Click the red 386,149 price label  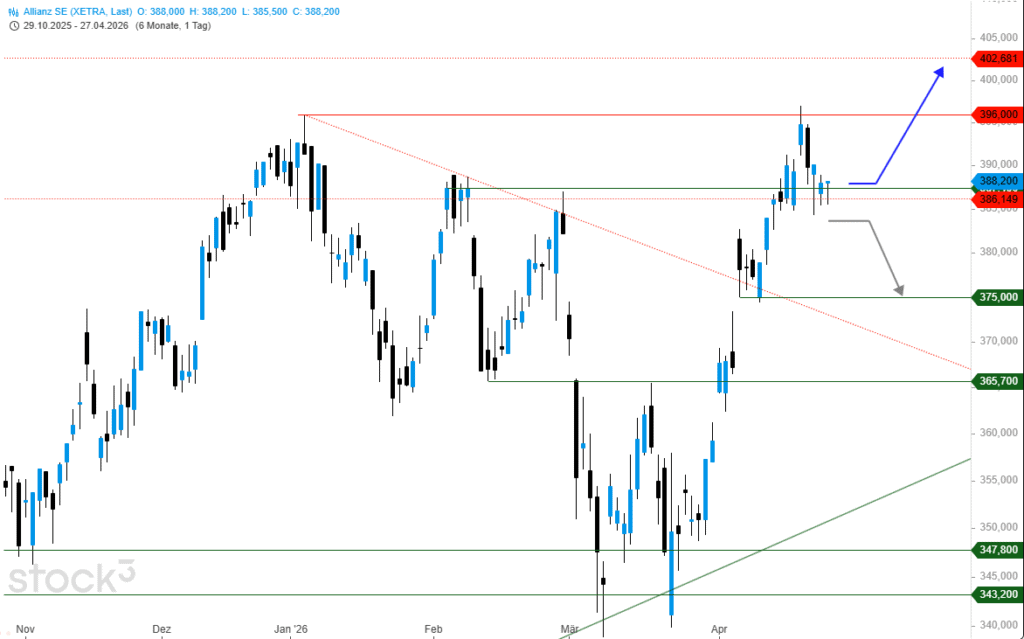[996, 200]
